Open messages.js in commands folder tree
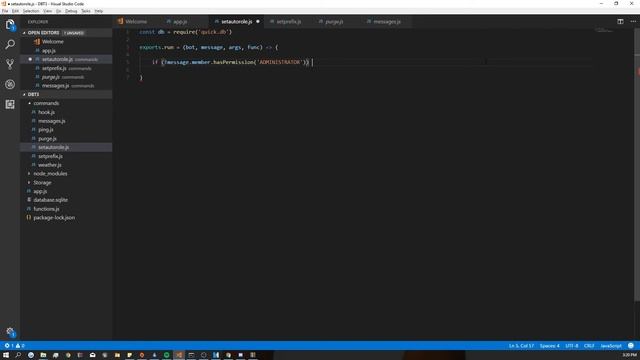Screen dimensions: 640x360 tap(51, 121)
